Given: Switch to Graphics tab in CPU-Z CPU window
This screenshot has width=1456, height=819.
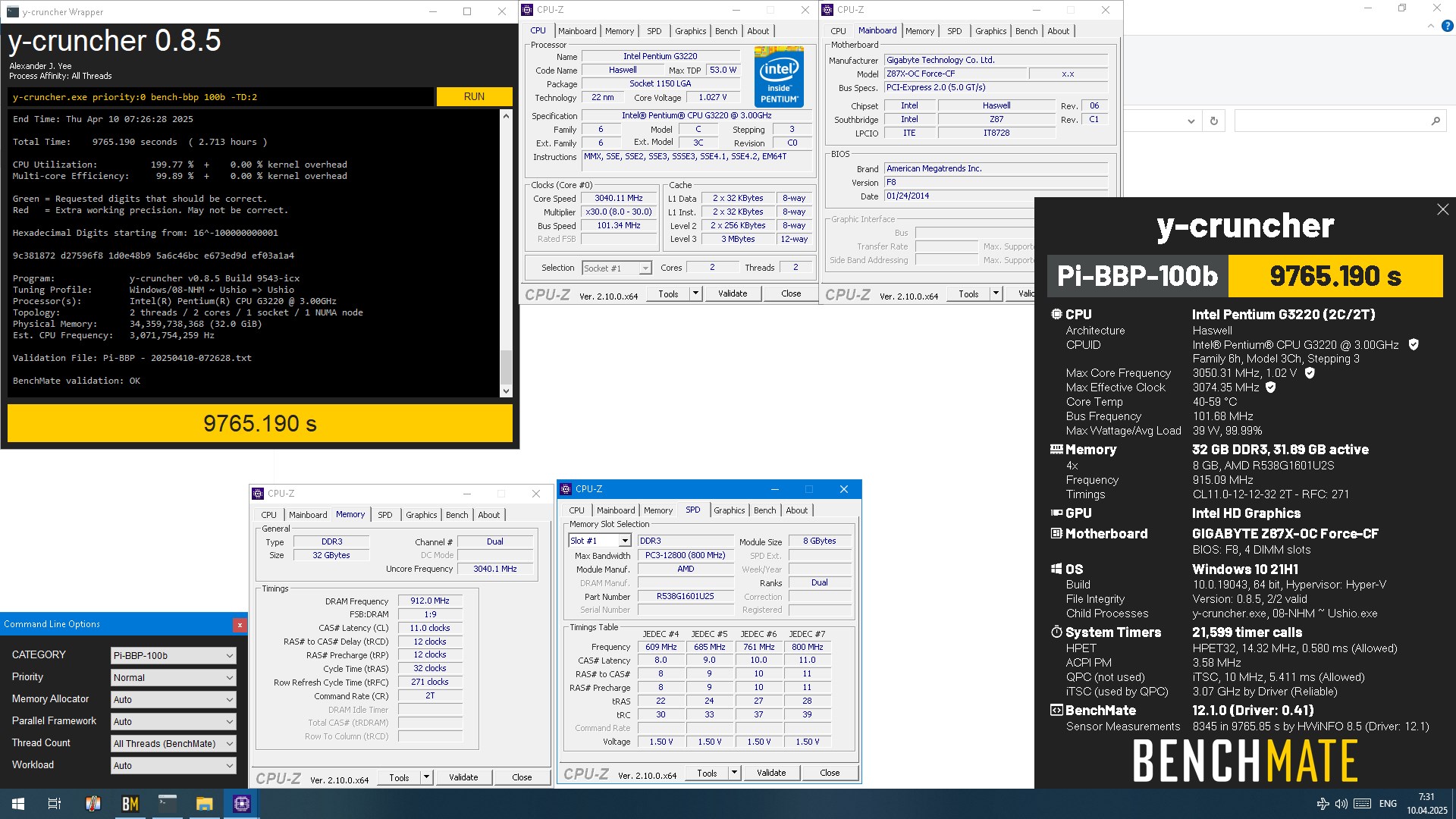Looking at the screenshot, I should click(x=690, y=31).
